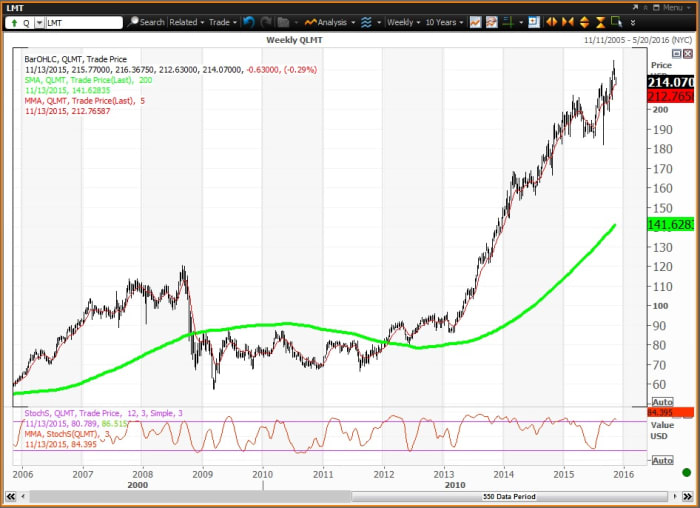Expand the wavy lines dropdown arrow
Viewport: 700px width, 508px height.
(379, 22)
